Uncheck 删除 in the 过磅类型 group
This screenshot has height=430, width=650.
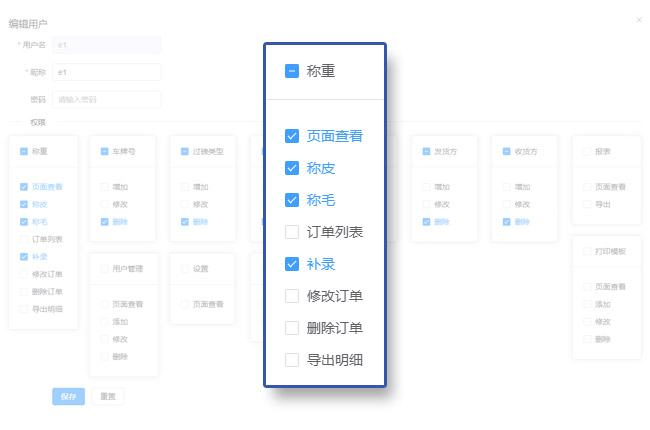[x=185, y=222]
